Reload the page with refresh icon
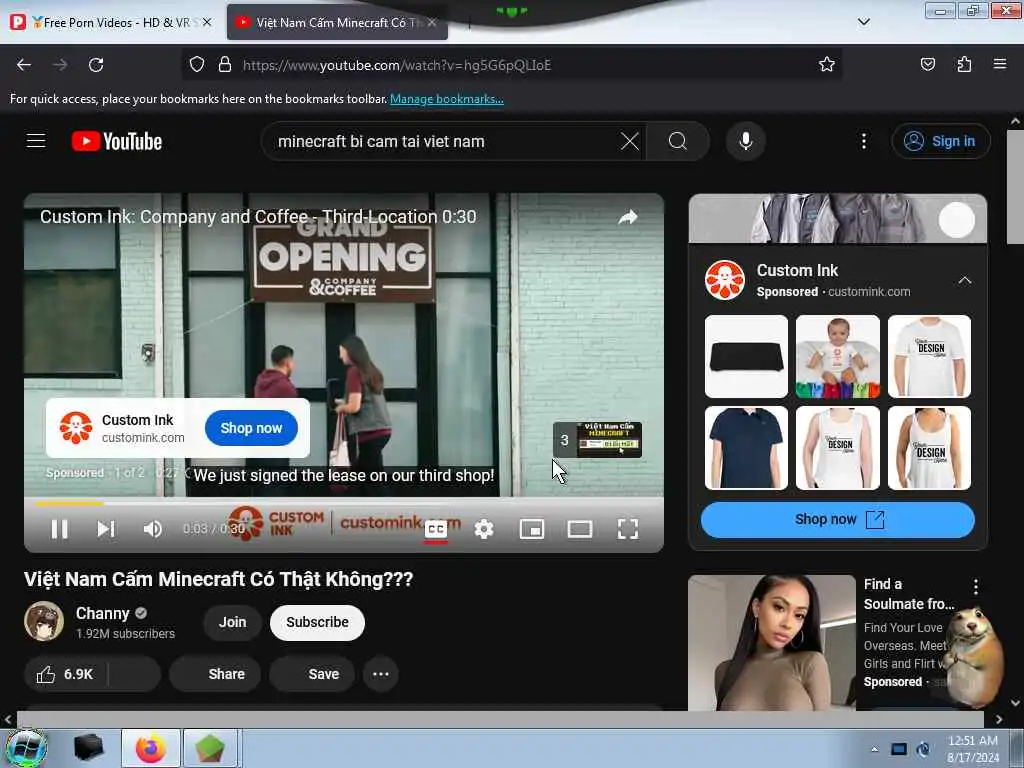The width and height of the screenshot is (1024, 768). coord(96,65)
